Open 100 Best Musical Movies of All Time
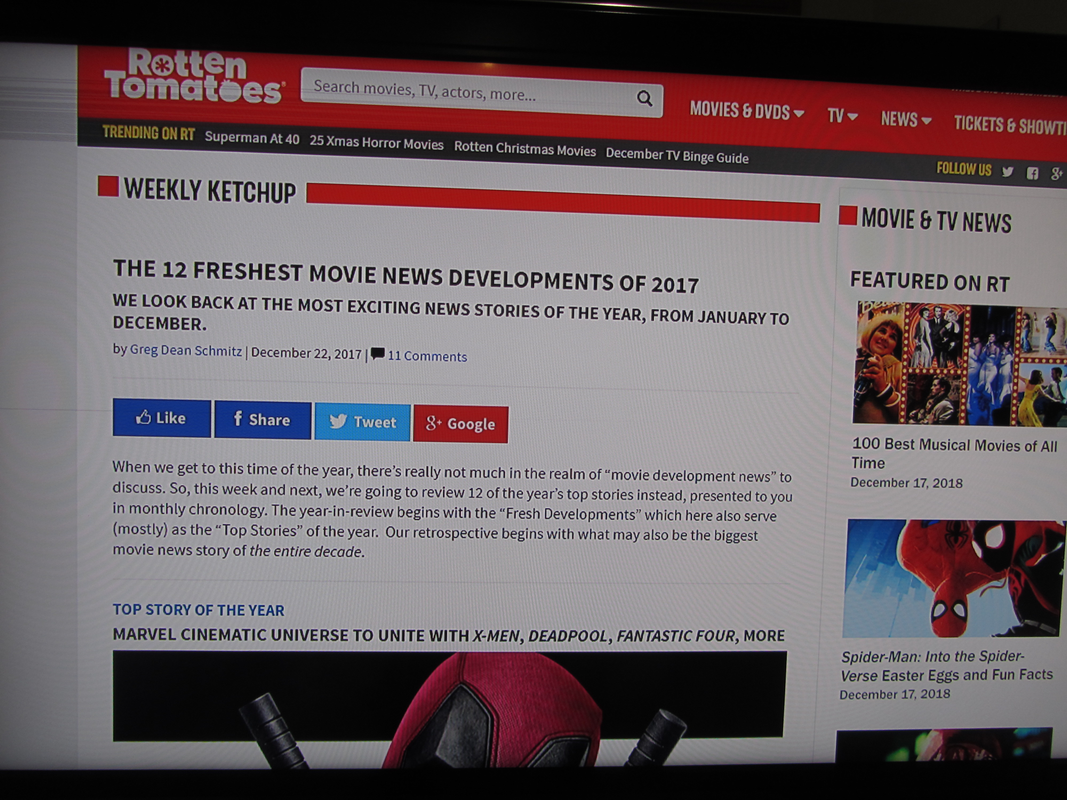 tap(954, 454)
